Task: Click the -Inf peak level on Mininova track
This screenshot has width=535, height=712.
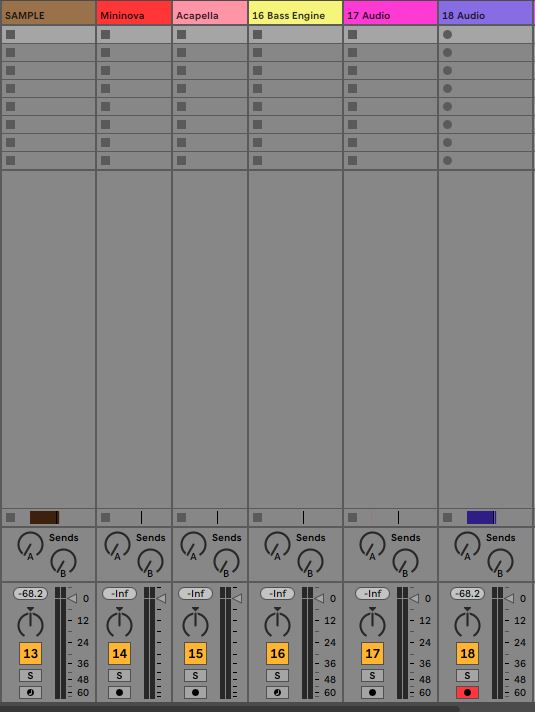Action: [119, 593]
